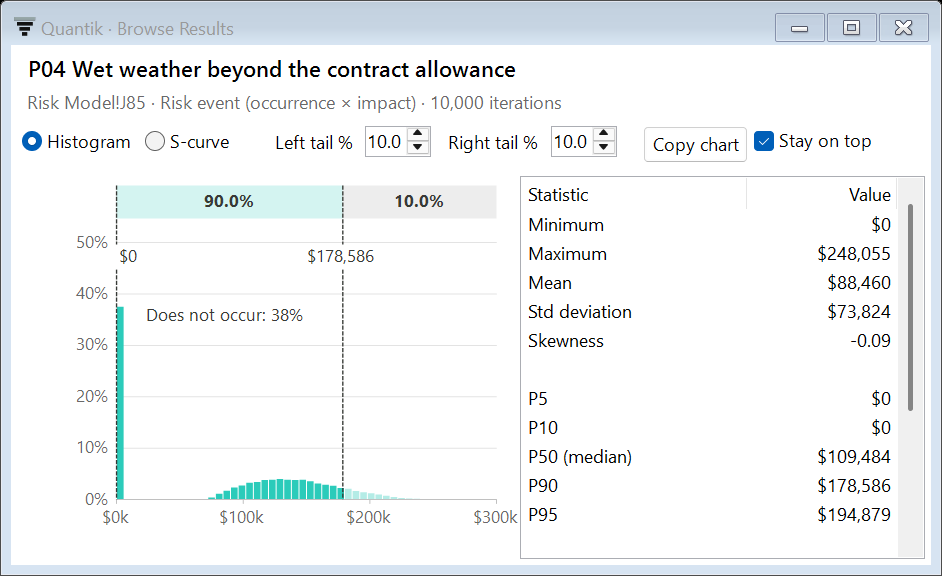Click the Copy chart button
The width and height of the screenshot is (942, 576).
[x=695, y=145]
